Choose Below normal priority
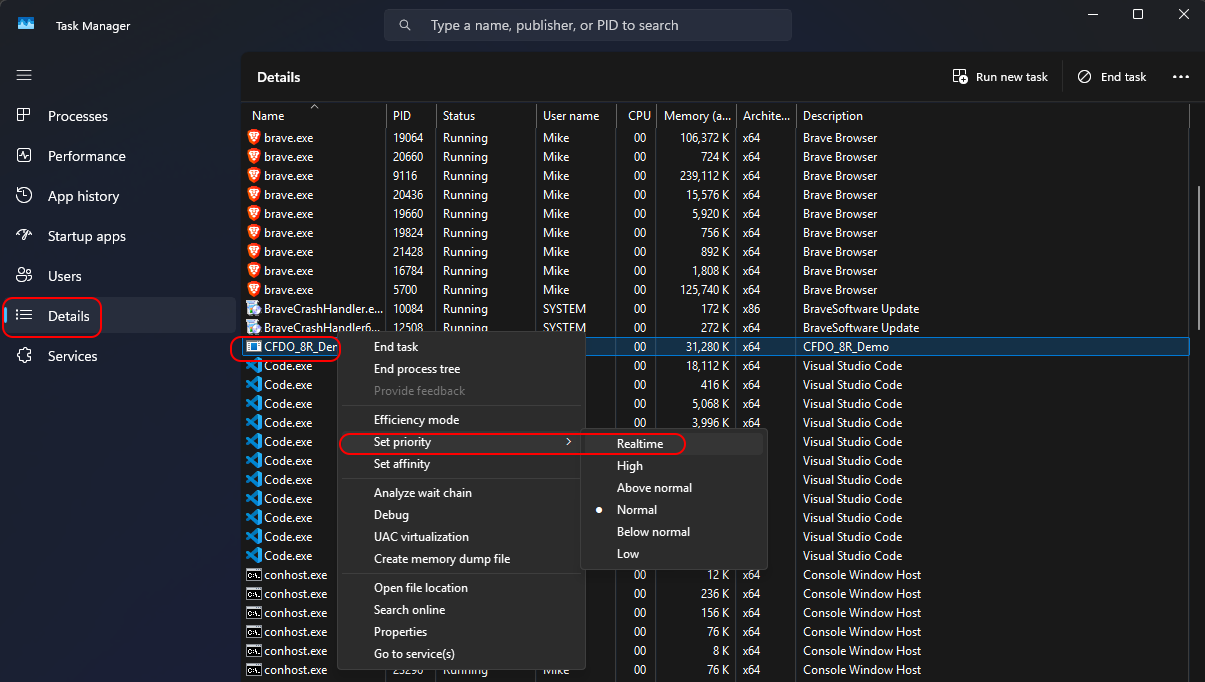This screenshot has width=1205, height=682. (x=653, y=532)
